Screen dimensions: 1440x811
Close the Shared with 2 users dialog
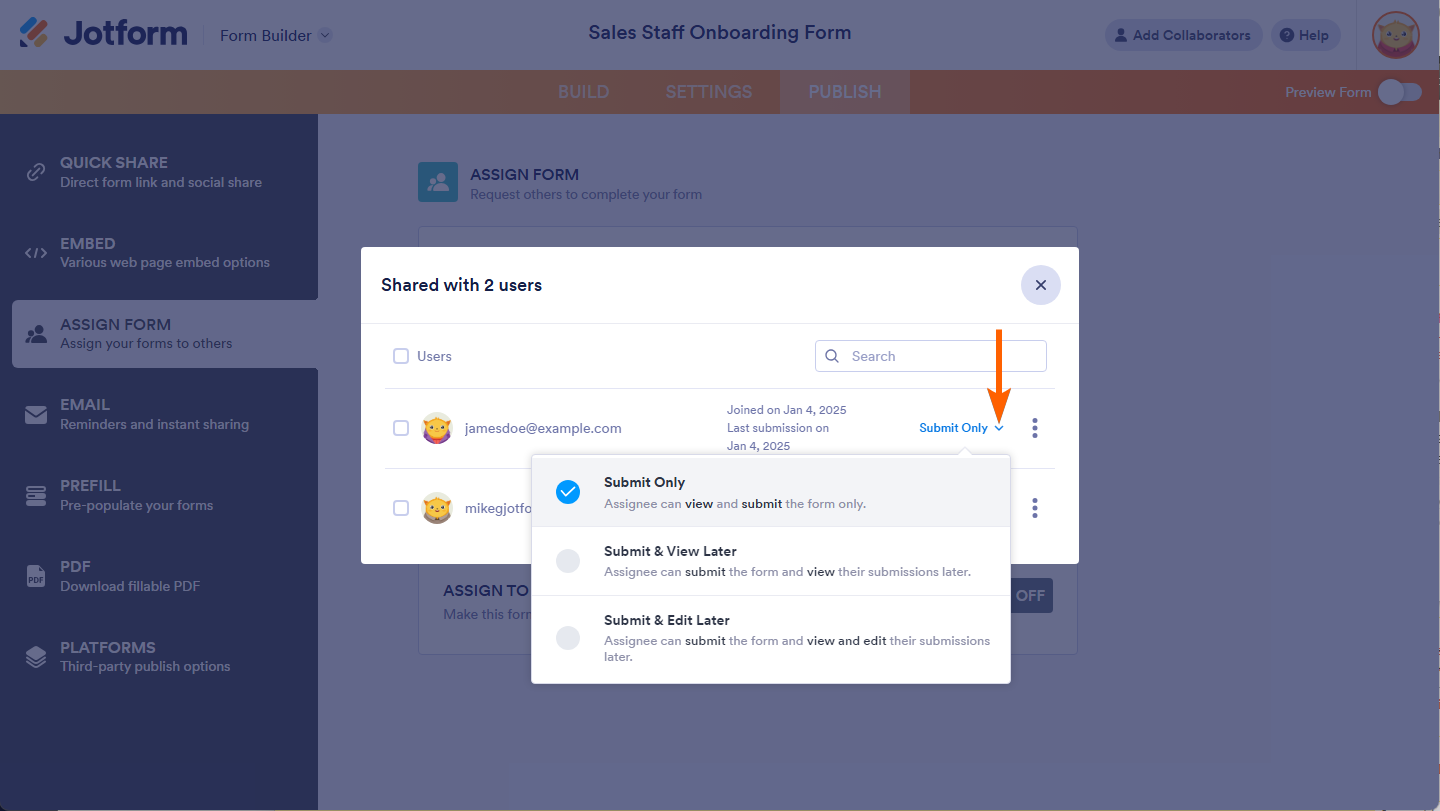pos(1040,285)
